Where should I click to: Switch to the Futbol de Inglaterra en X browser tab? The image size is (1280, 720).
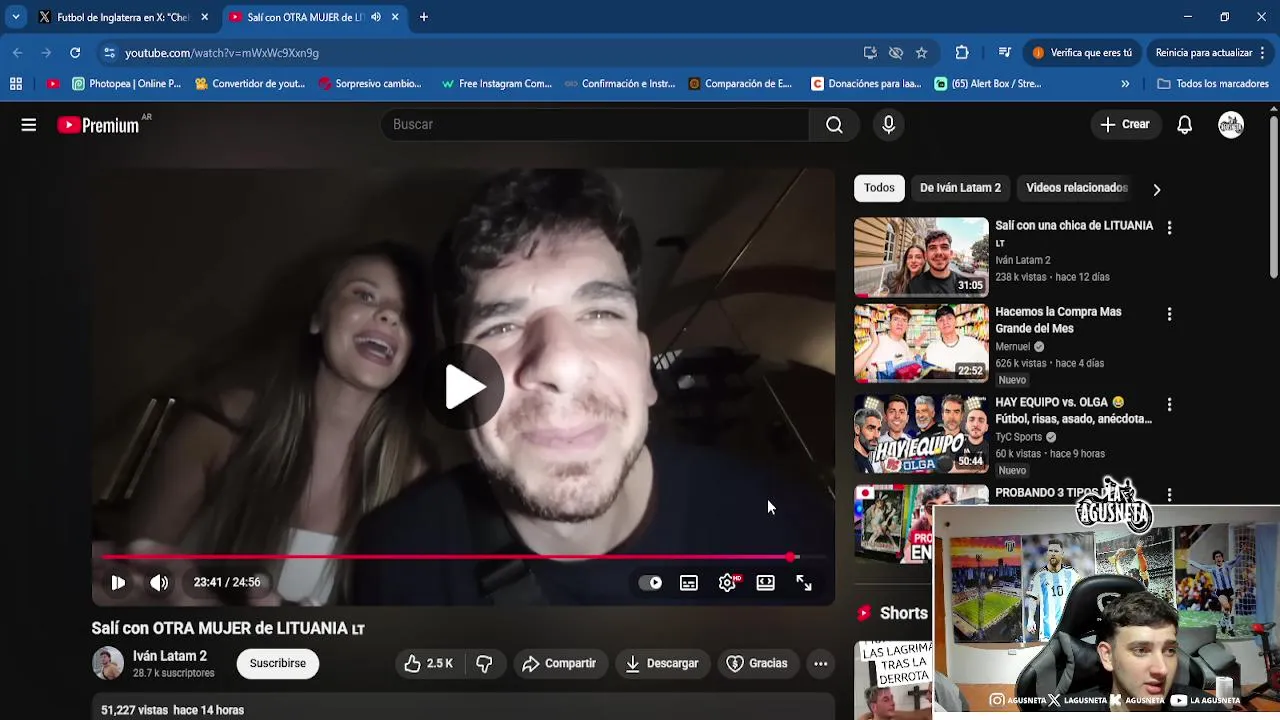point(122,17)
